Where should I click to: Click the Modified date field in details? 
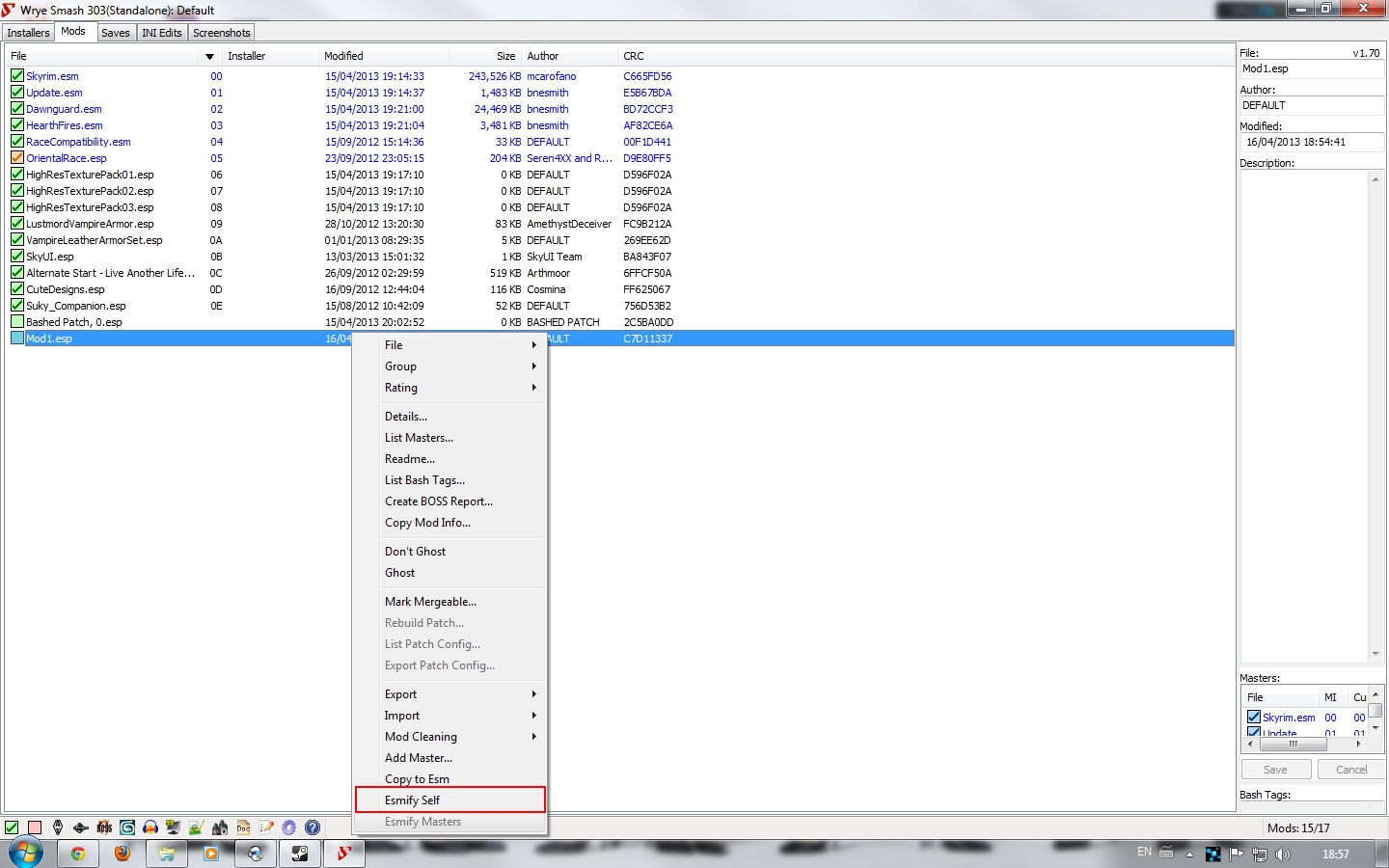(x=1312, y=142)
